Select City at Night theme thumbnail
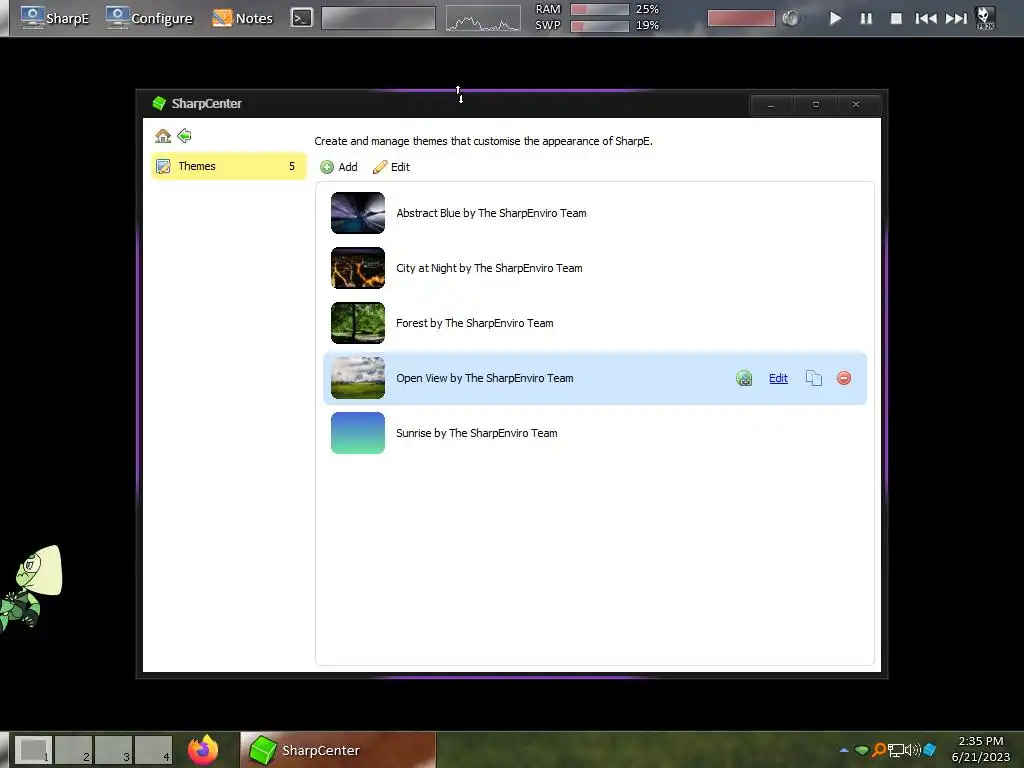This screenshot has width=1024, height=768. (358, 268)
